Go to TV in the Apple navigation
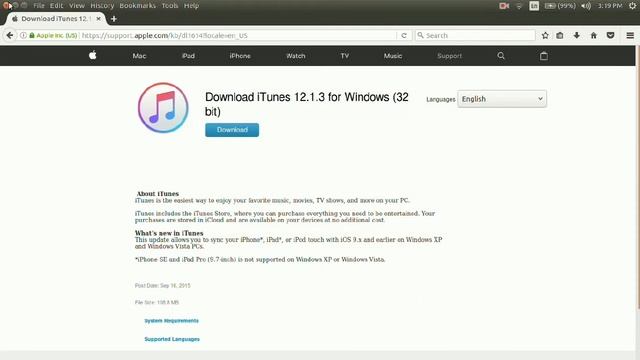This screenshot has height=360, width=640. click(345, 56)
